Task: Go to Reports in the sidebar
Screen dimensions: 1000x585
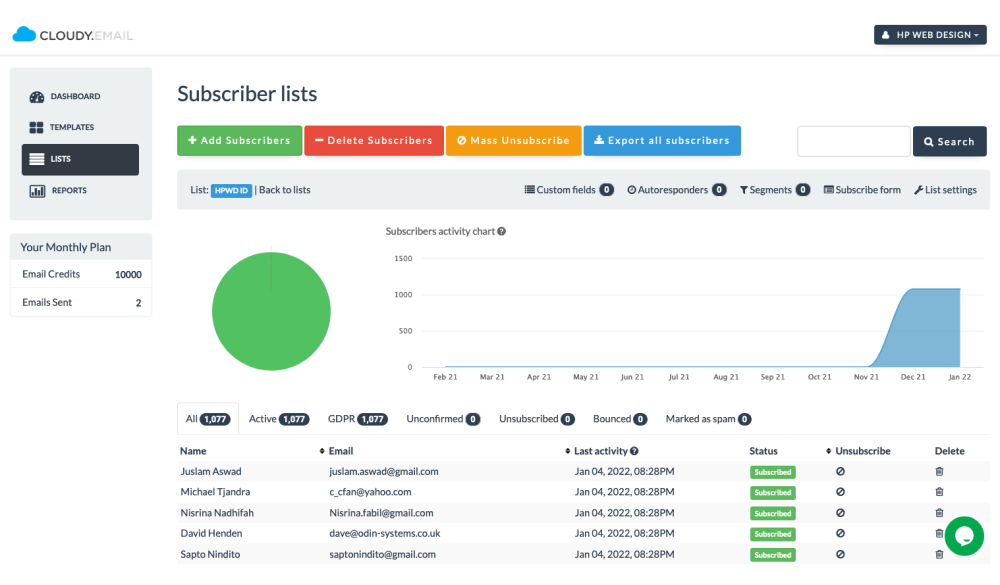Action: [x=69, y=190]
